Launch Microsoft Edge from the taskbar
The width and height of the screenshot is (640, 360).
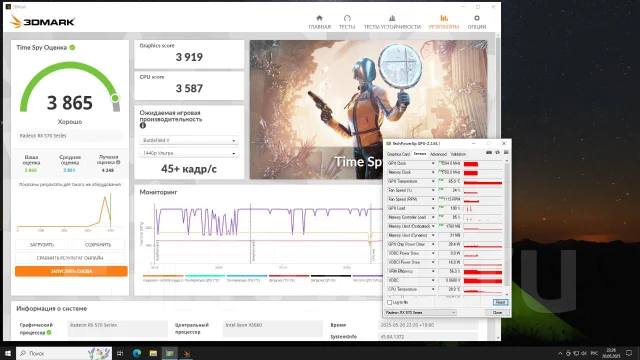pyautogui.click(x=137, y=353)
